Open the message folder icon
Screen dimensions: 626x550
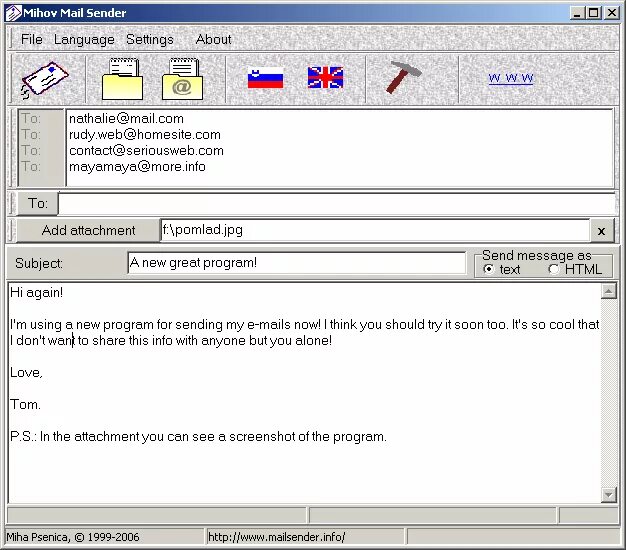(123, 79)
